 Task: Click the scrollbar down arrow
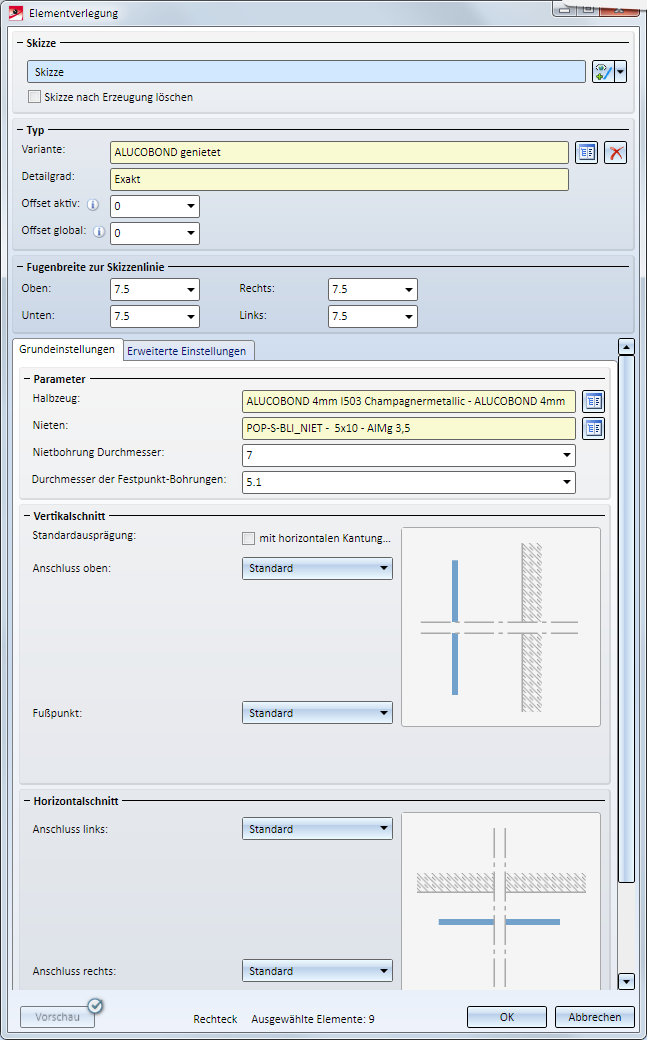coord(626,981)
